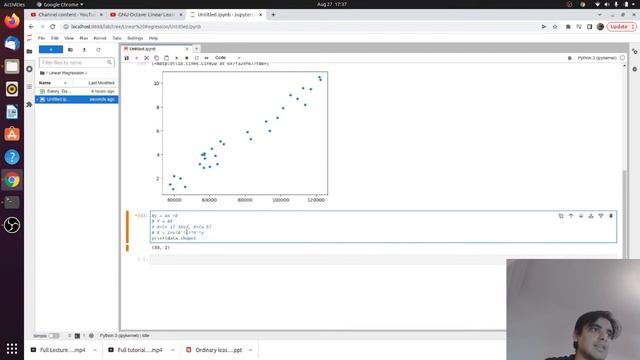Run the selected cell
The image size is (640, 360).
[176, 58]
